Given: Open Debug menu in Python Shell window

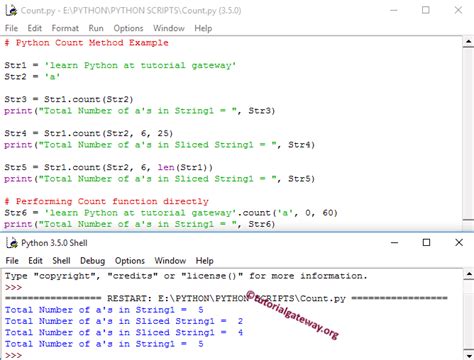Looking at the screenshot, I should pyautogui.click(x=92, y=261).
